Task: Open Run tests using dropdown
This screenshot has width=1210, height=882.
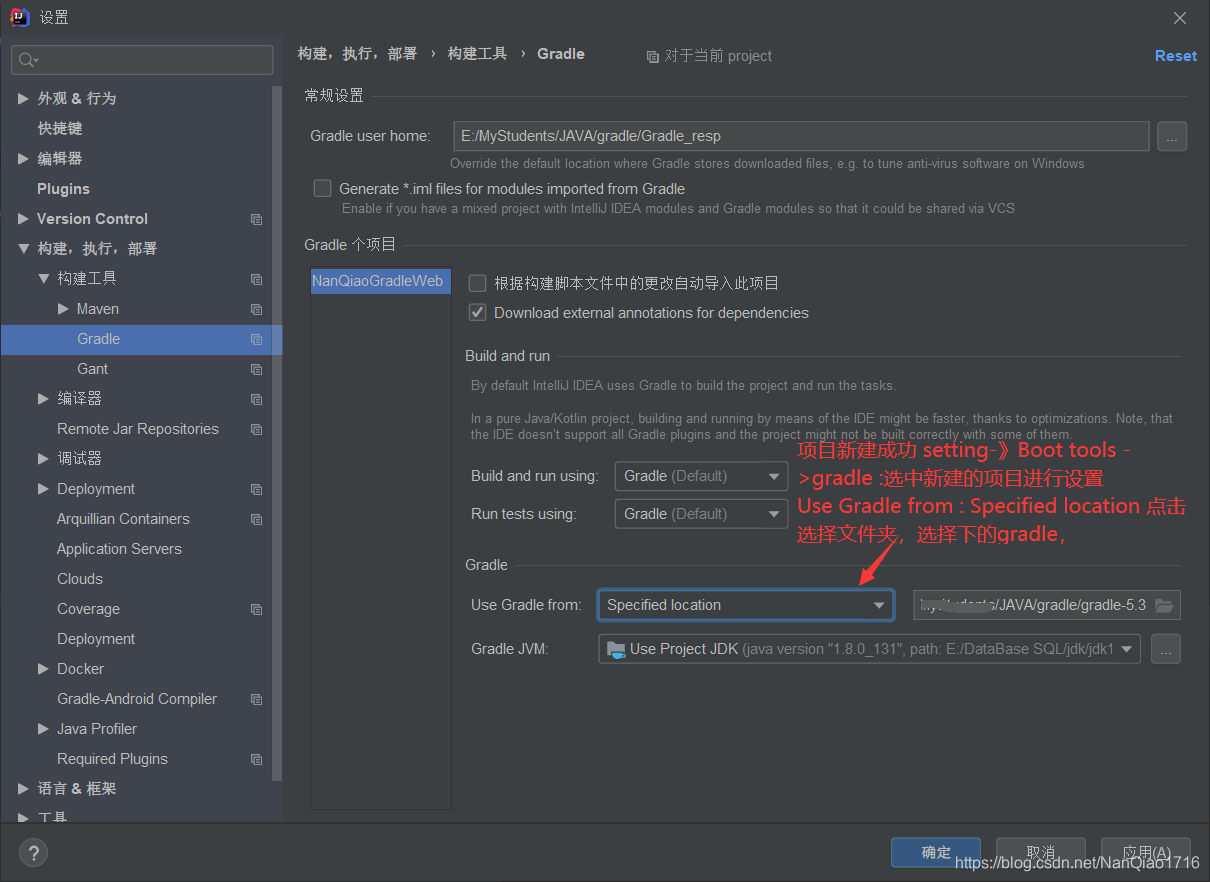Action: [x=702, y=514]
